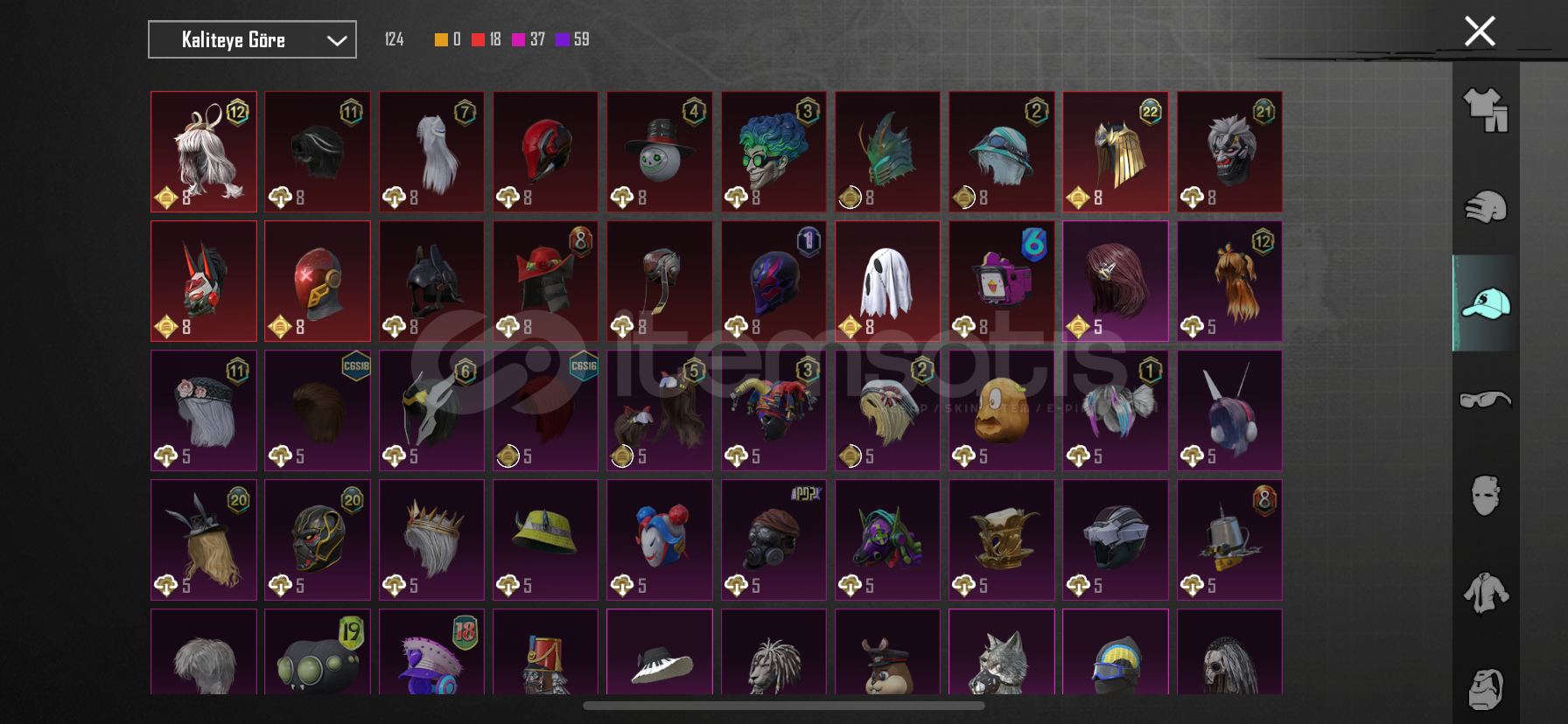This screenshot has width=1568, height=724.
Task: Open the backpack category icon
Action: (1486, 690)
